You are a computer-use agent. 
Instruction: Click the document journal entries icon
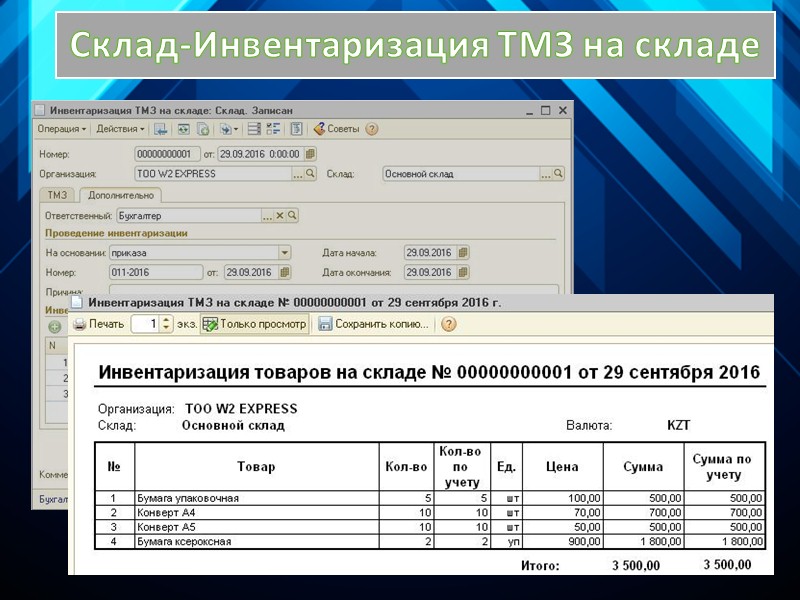click(x=296, y=129)
